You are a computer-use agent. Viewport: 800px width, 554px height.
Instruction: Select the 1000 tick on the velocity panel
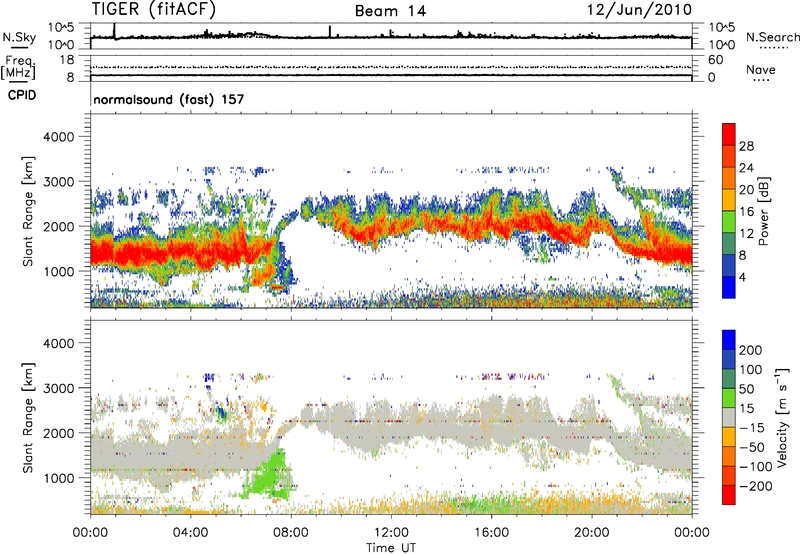58,478
